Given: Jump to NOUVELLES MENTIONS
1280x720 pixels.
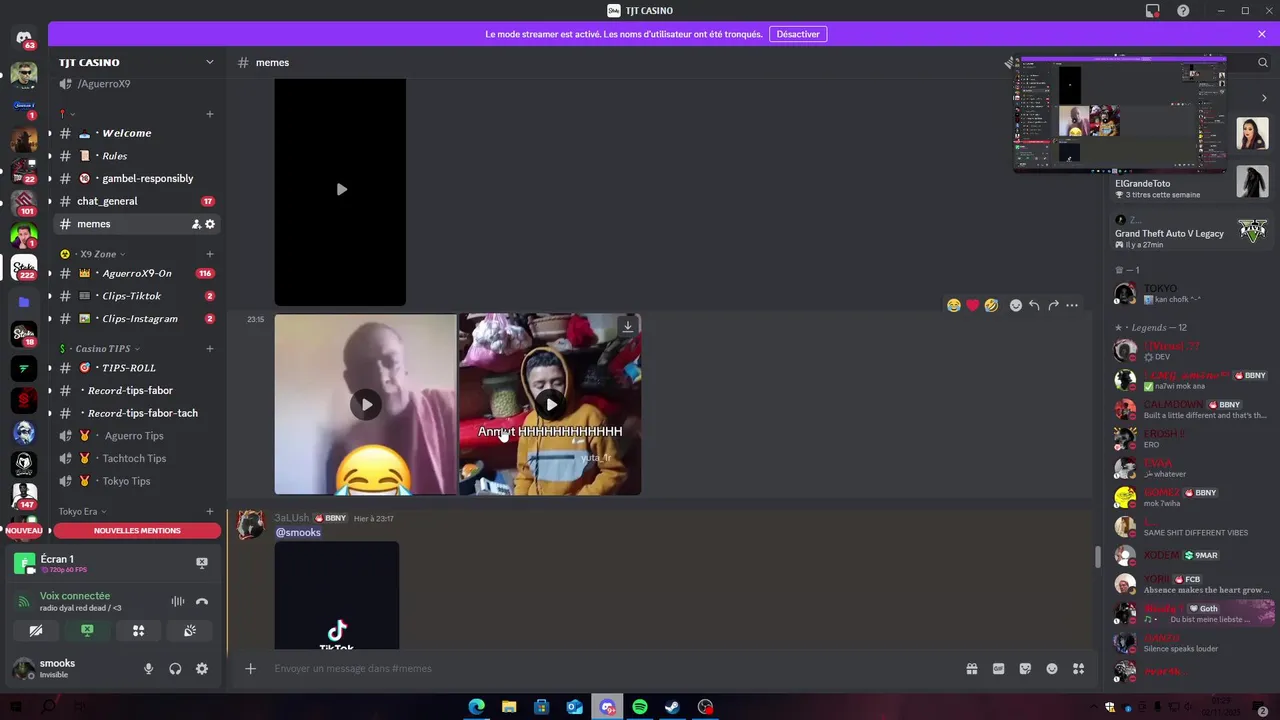Looking at the screenshot, I should (137, 531).
